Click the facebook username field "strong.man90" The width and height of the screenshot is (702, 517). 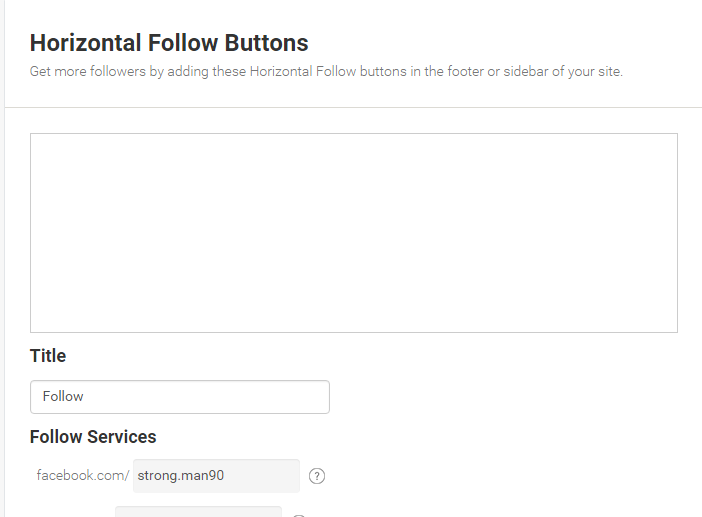coord(216,476)
